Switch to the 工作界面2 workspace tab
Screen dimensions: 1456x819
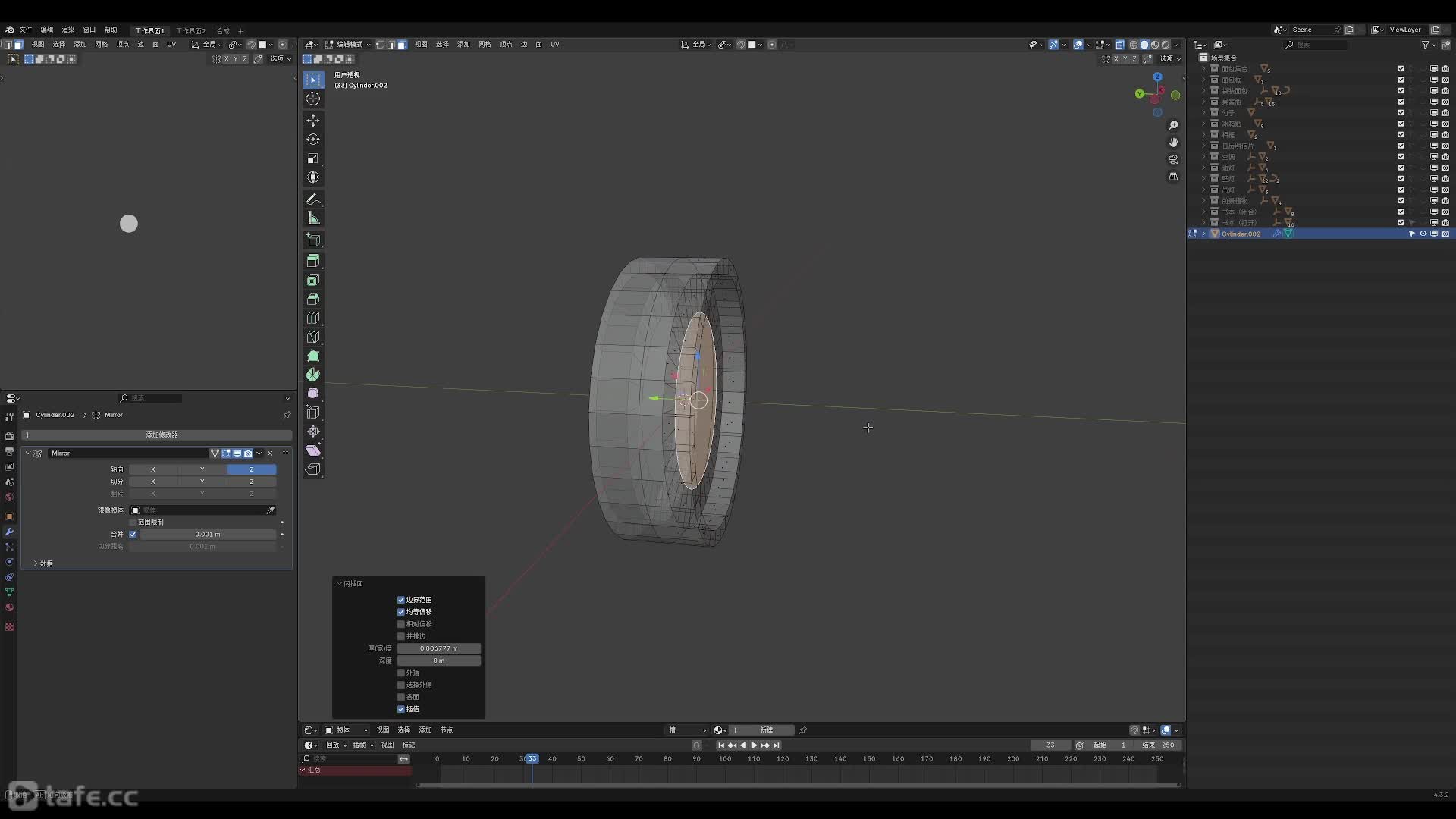[190, 31]
